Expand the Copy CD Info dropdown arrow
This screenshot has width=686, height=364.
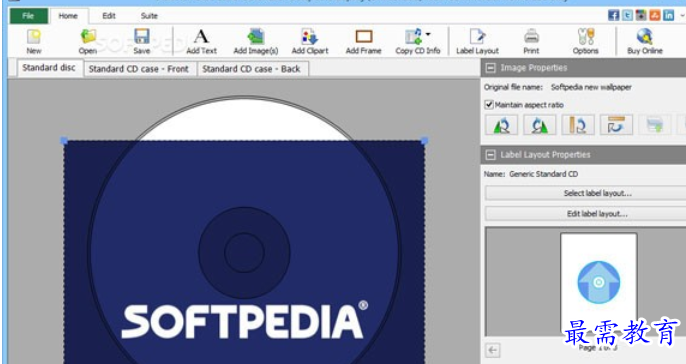tap(428, 34)
